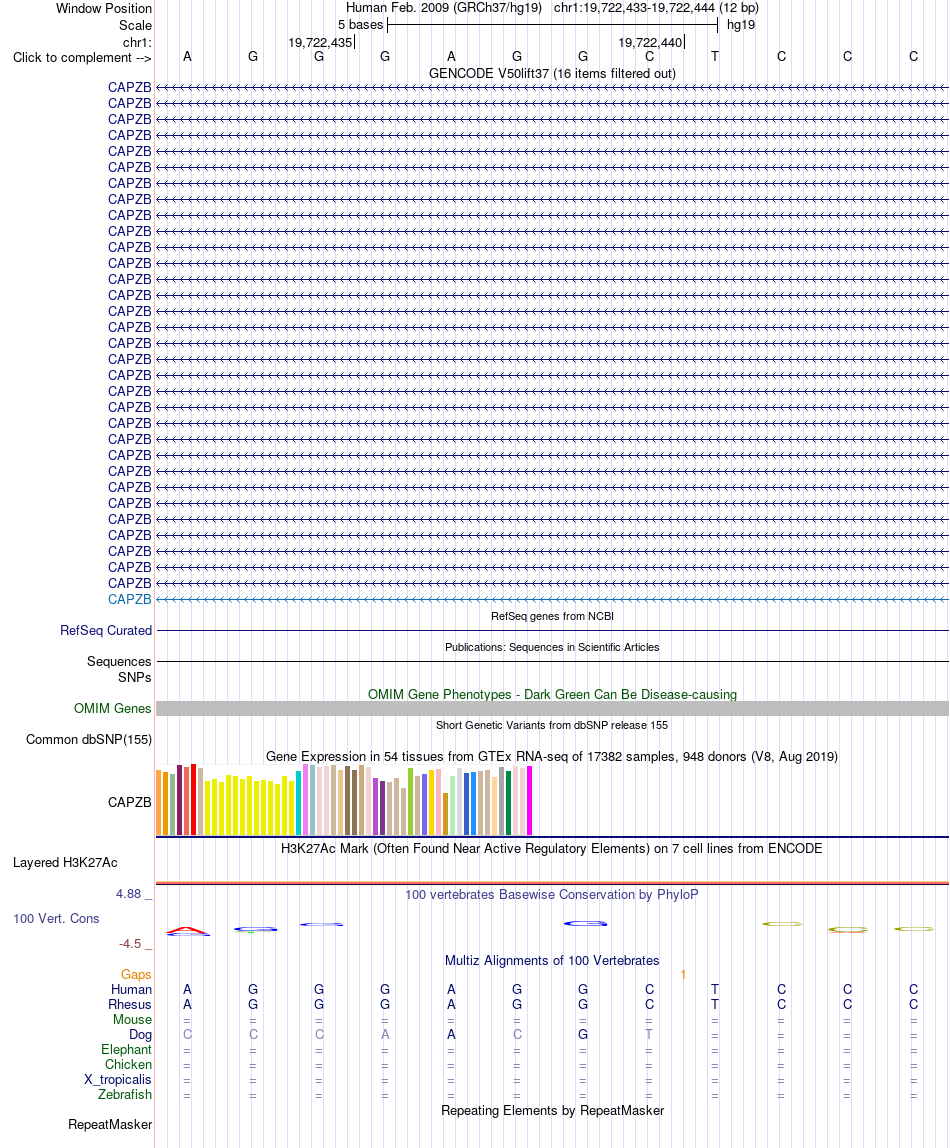The width and height of the screenshot is (950, 1148).
Task: Click the '5 bases' scale bar label
Action: (360, 24)
